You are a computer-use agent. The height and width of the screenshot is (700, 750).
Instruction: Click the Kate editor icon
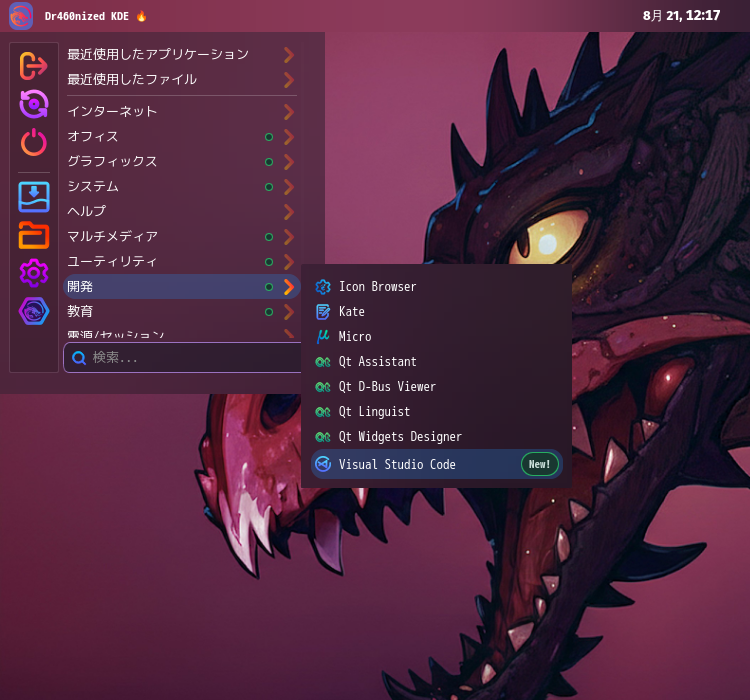pos(323,312)
